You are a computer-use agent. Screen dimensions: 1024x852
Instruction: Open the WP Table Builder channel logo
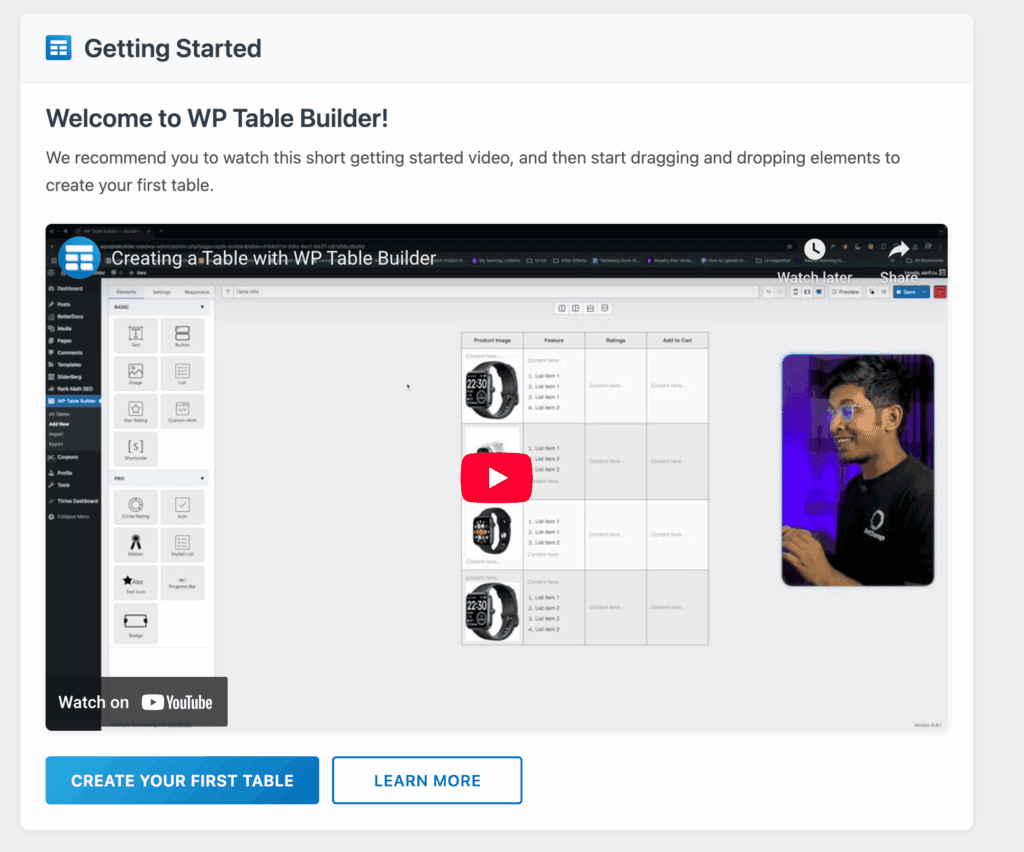79,258
